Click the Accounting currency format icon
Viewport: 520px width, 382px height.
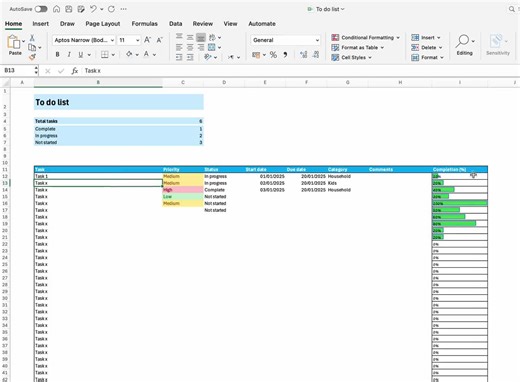pos(256,55)
